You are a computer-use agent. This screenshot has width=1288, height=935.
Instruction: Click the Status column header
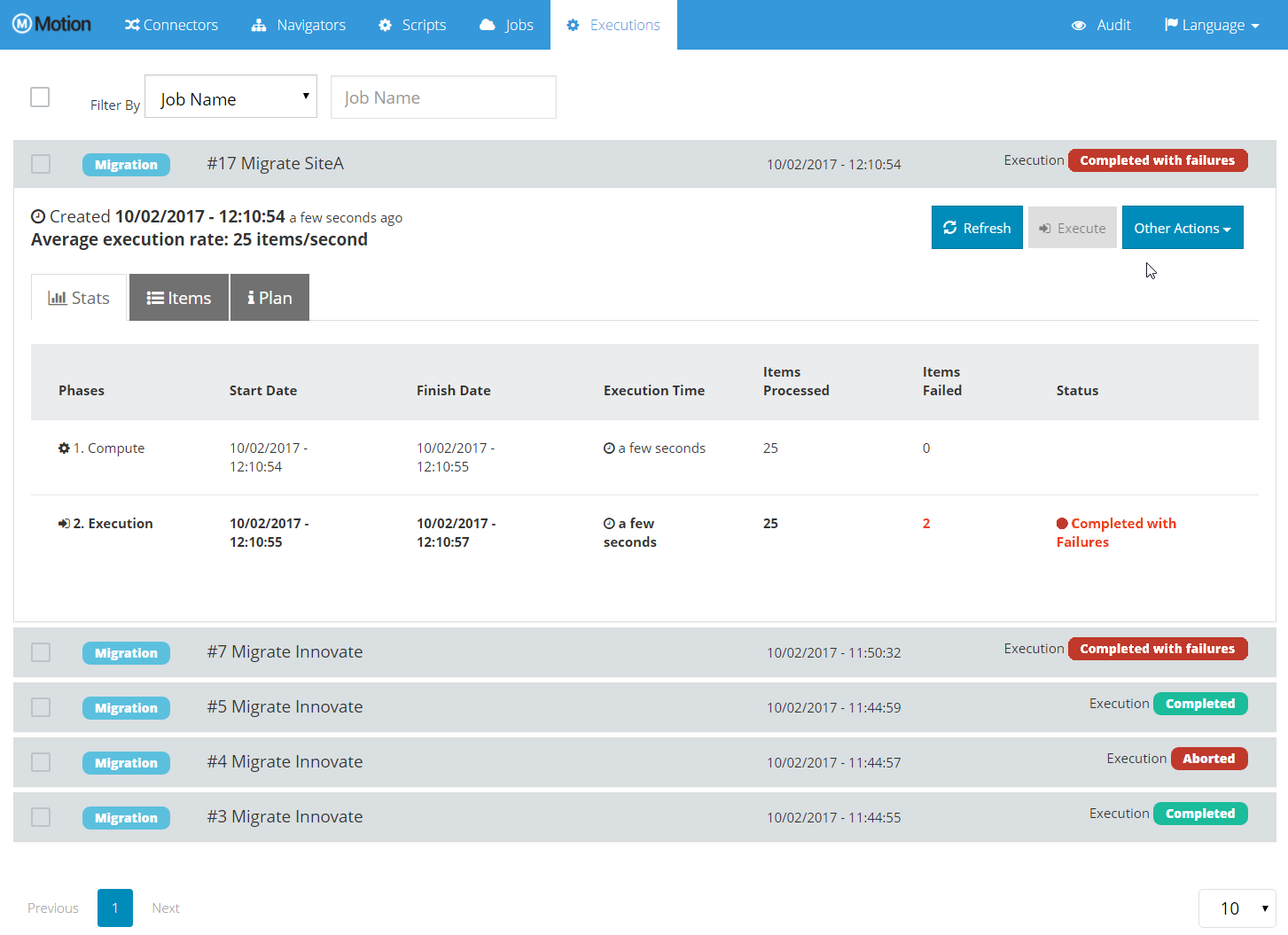point(1077,391)
